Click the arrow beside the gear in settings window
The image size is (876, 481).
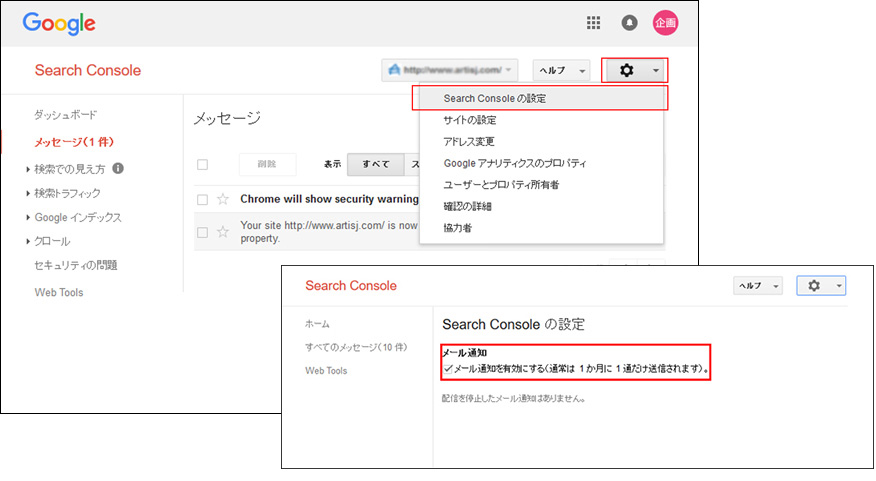click(x=839, y=286)
